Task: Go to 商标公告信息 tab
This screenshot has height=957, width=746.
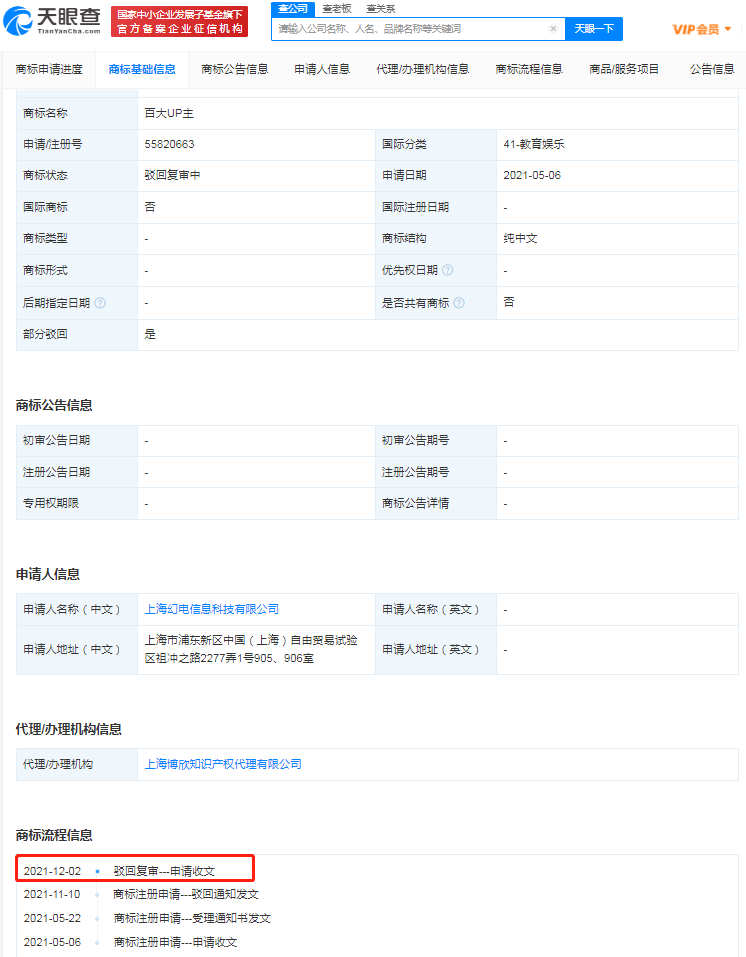Action: (234, 70)
